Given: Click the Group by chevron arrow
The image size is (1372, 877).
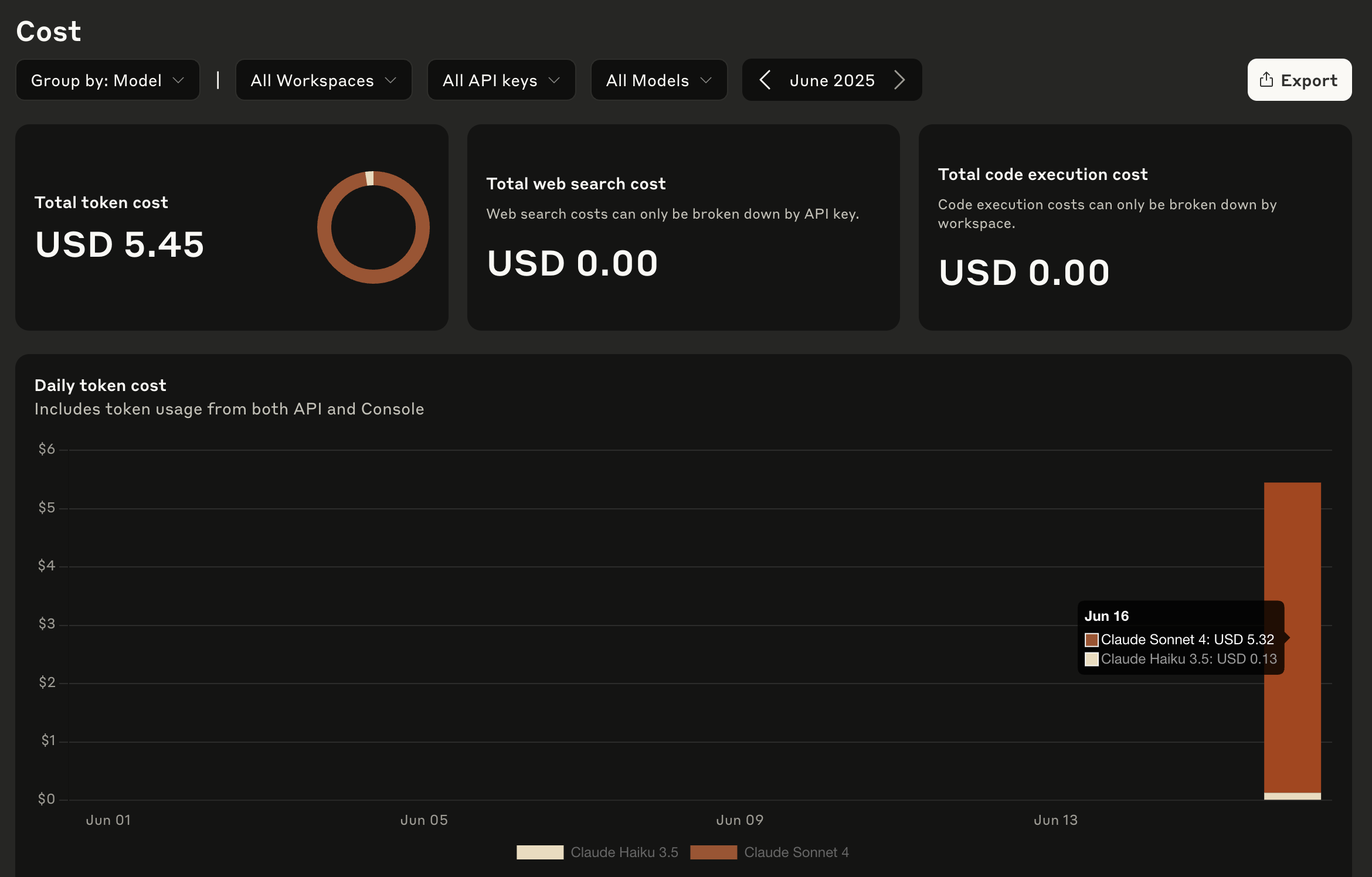Looking at the screenshot, I should click(x=179, y=80).
